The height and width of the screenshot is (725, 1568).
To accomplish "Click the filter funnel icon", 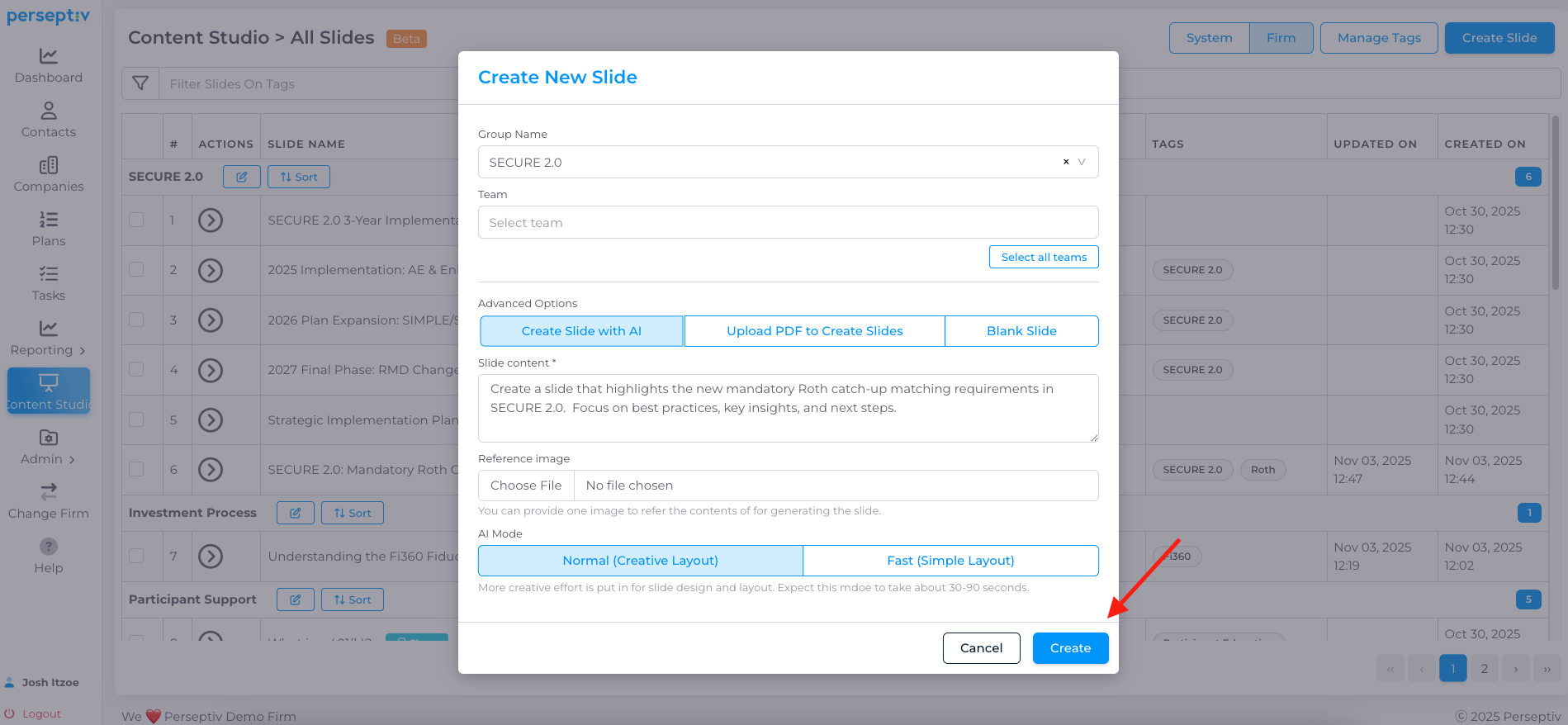I will (x=140, y=83).
